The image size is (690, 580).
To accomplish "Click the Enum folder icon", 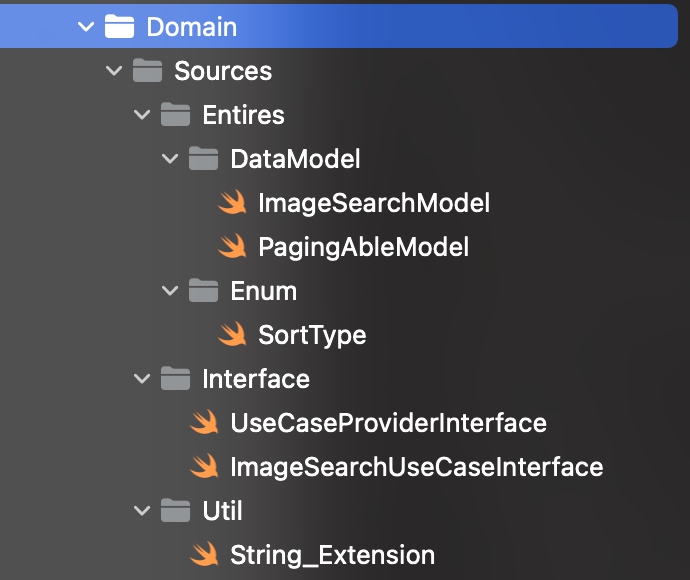I will click(203, 290).
